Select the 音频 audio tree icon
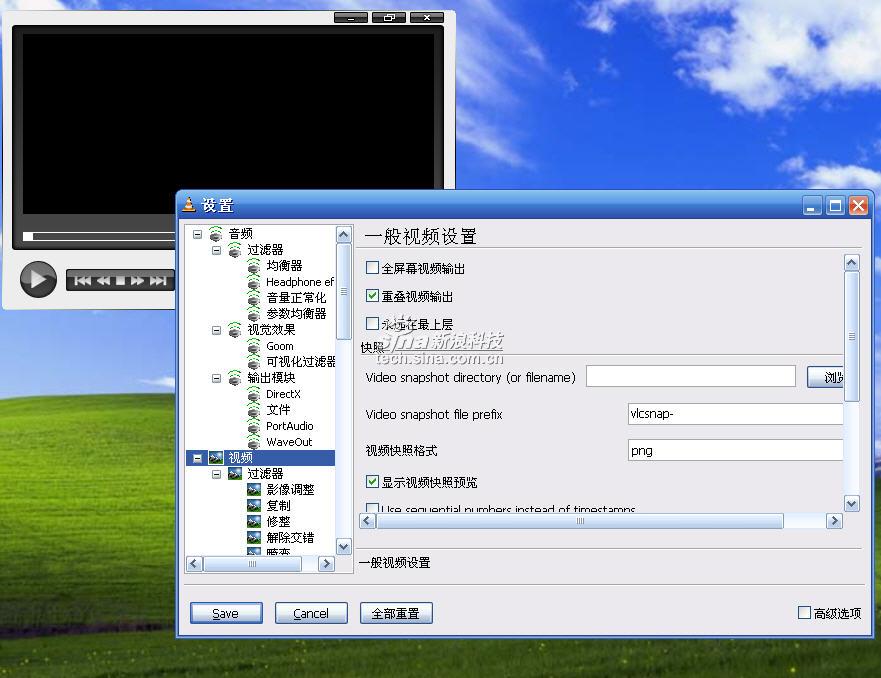This screenshot has height=678, width=881. [216, 234]
